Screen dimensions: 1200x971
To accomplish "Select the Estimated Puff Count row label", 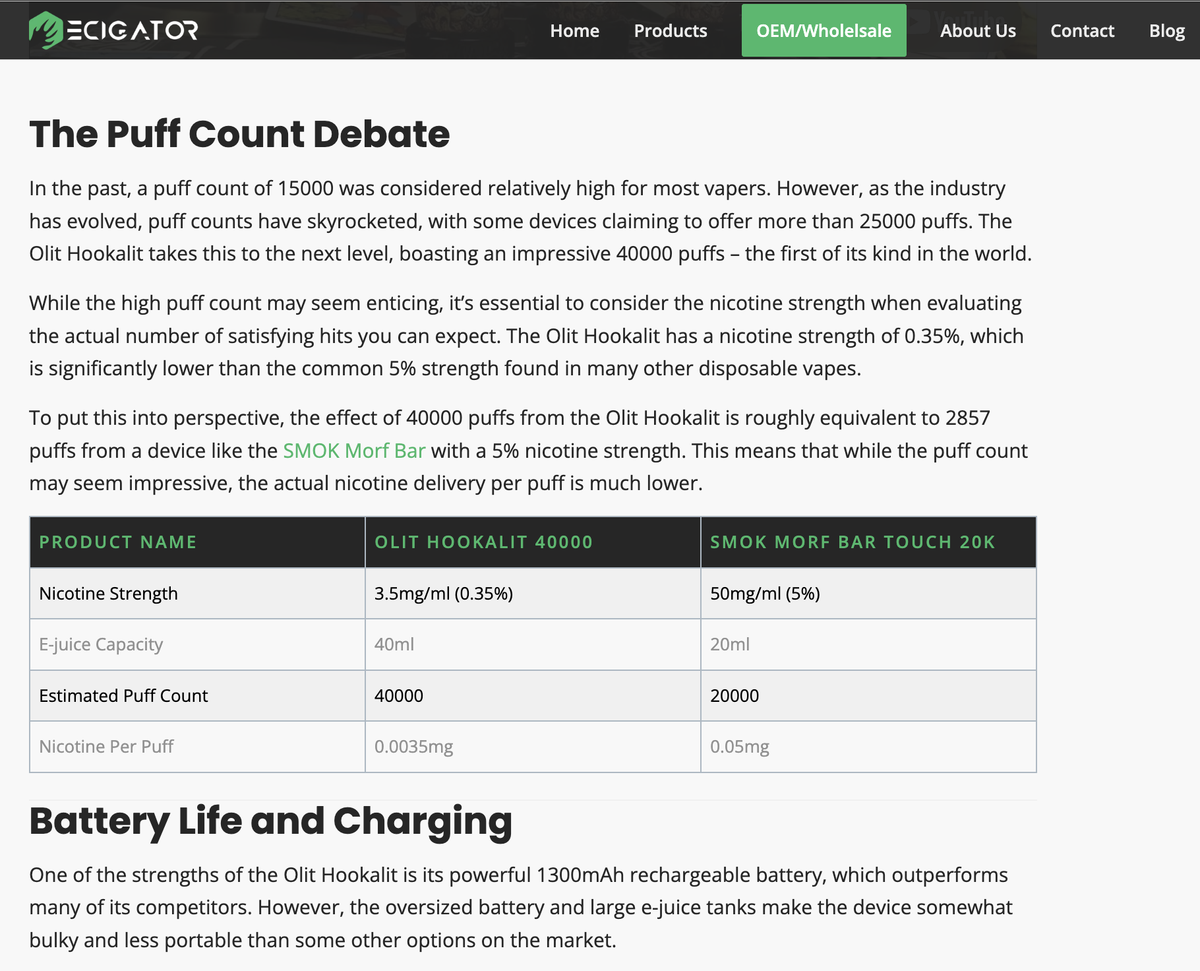I will pyautogui.click(x=123, y=695).
